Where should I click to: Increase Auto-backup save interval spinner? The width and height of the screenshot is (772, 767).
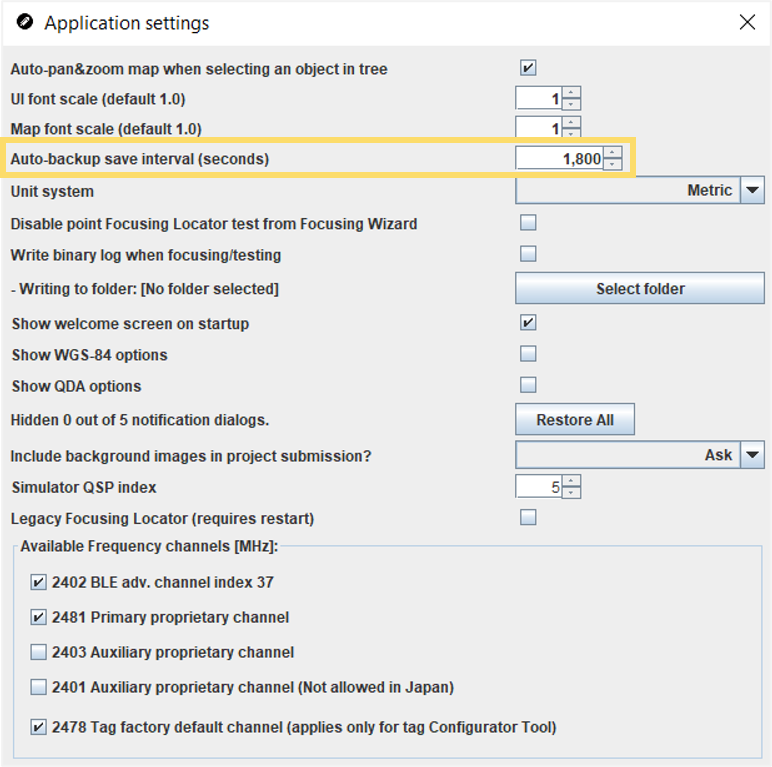(x=612, y=152)
